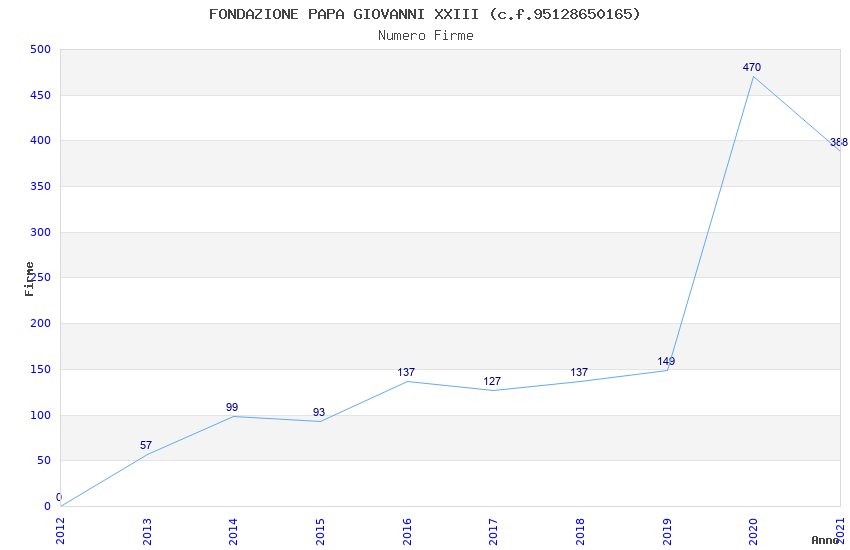
Task: Select the 470 data point label
Action: [x=752, y=67]
